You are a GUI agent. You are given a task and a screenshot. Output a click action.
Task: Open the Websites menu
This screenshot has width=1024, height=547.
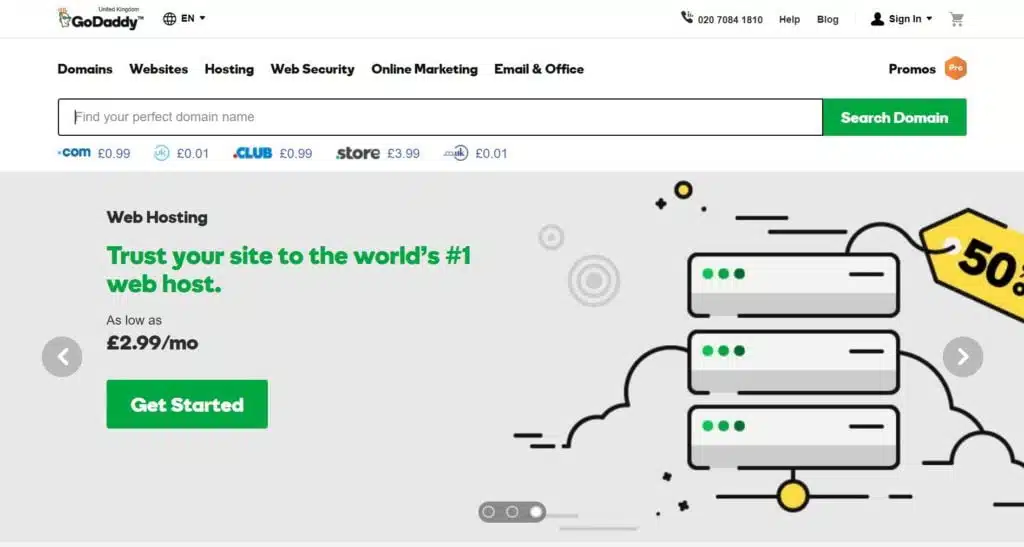coord(159,69)
